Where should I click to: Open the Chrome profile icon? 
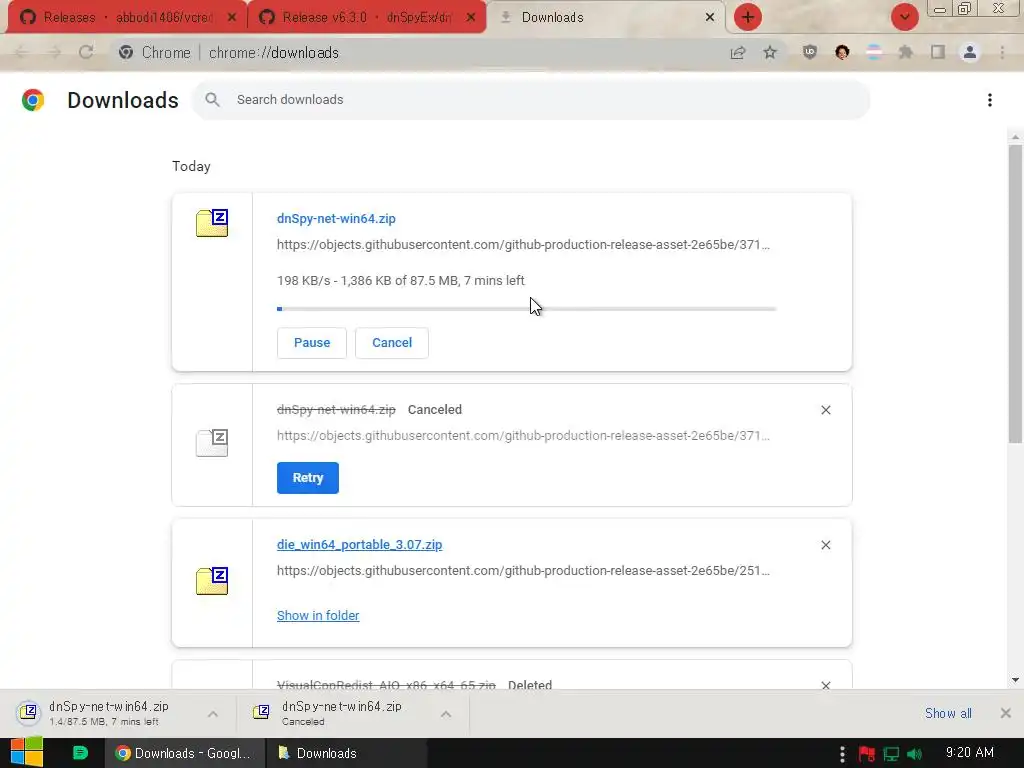click(970, 52)
